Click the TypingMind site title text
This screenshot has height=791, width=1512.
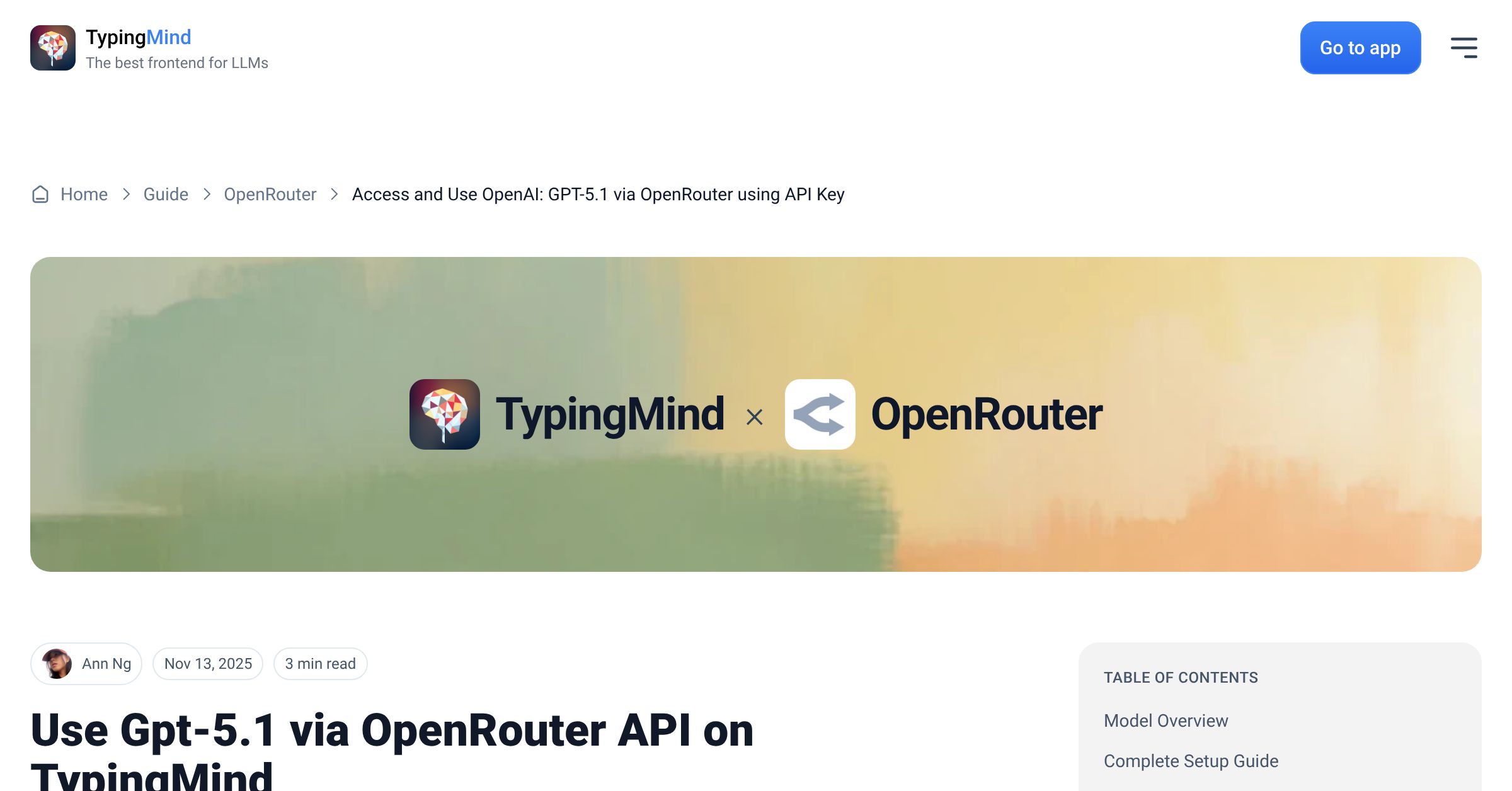(x=139, y=37)
